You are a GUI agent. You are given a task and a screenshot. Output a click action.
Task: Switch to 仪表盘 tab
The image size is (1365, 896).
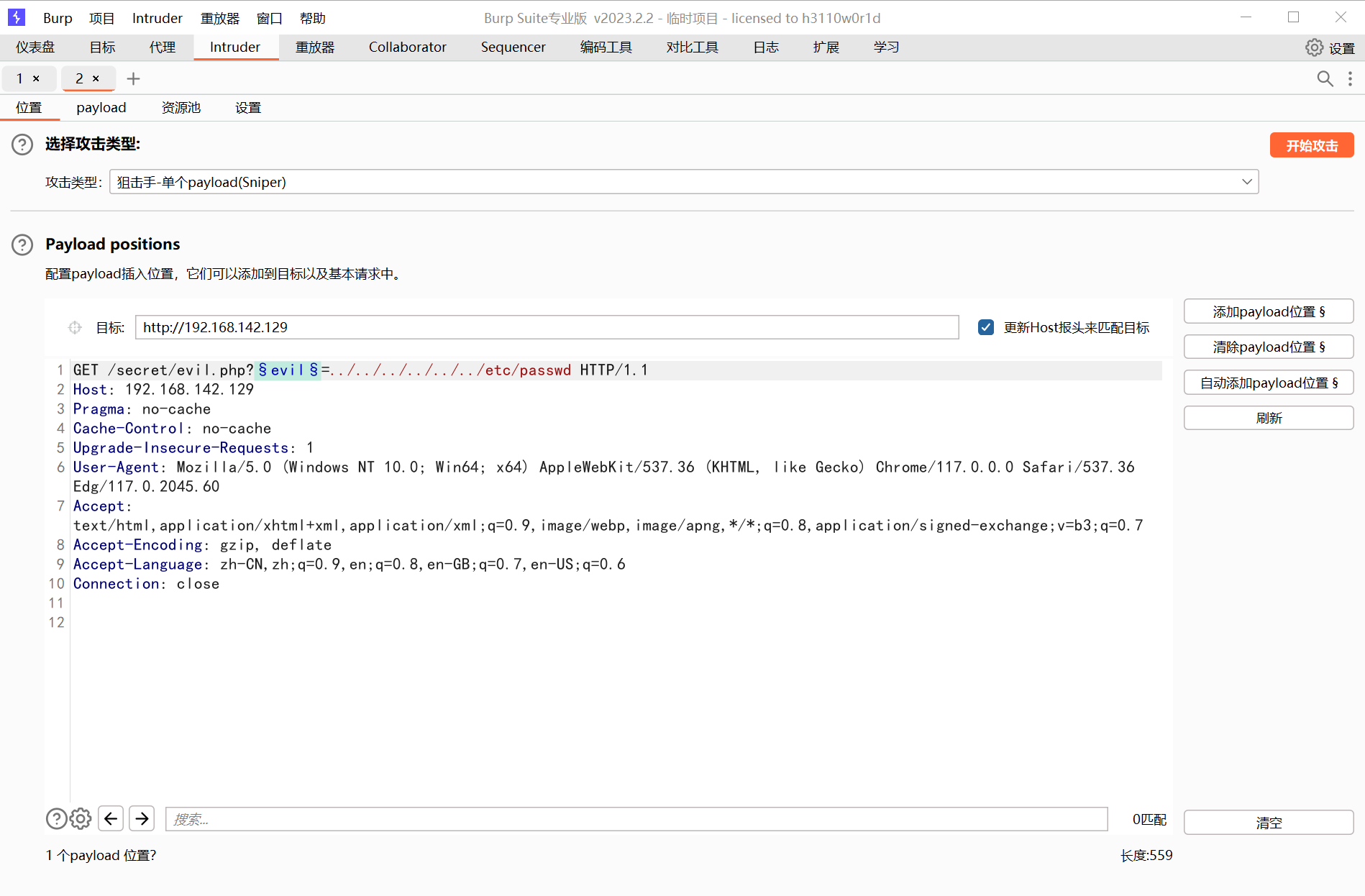[x=35, y=47]
